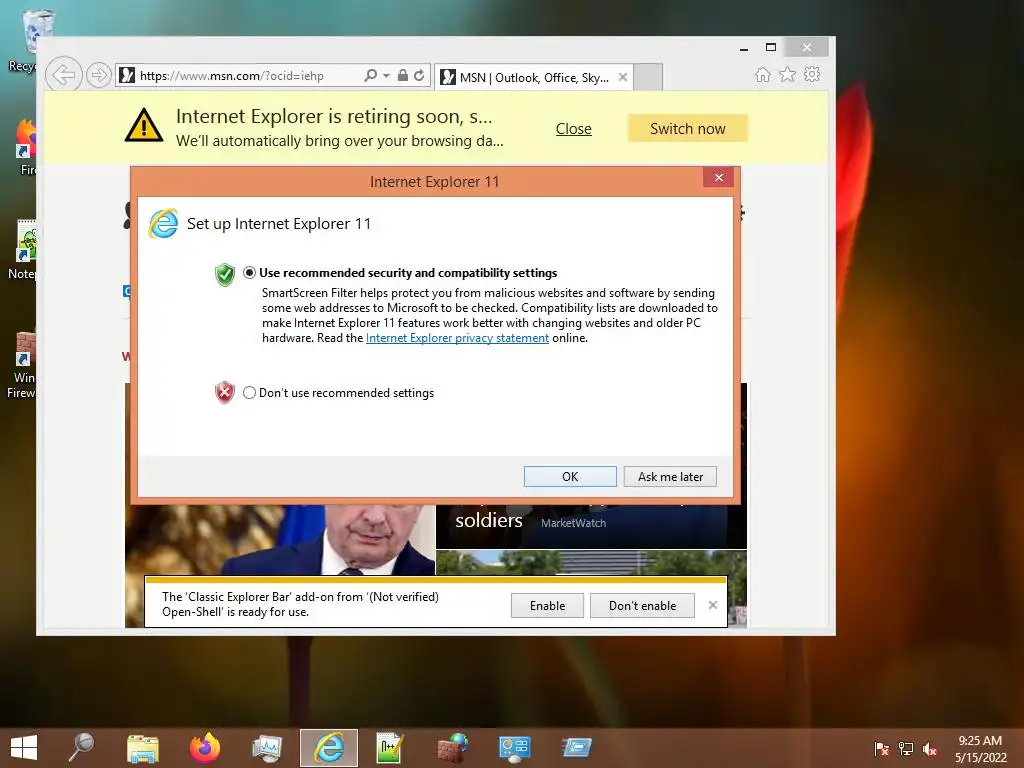
Task: Open the Windows Start button
Action: (24, 748)
